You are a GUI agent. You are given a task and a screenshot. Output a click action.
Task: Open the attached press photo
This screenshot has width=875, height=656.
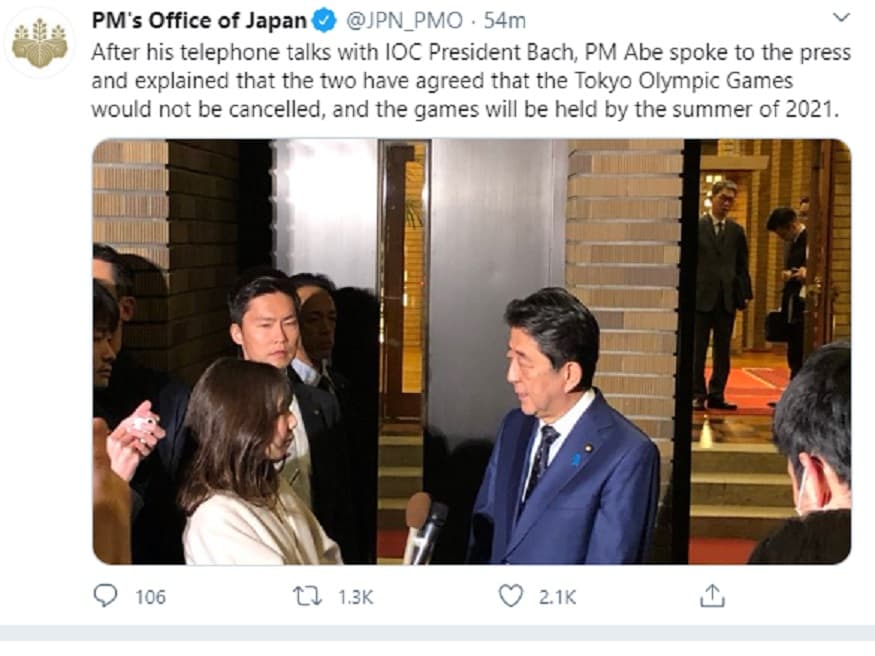pyautogui.click(x=472, y=351)
